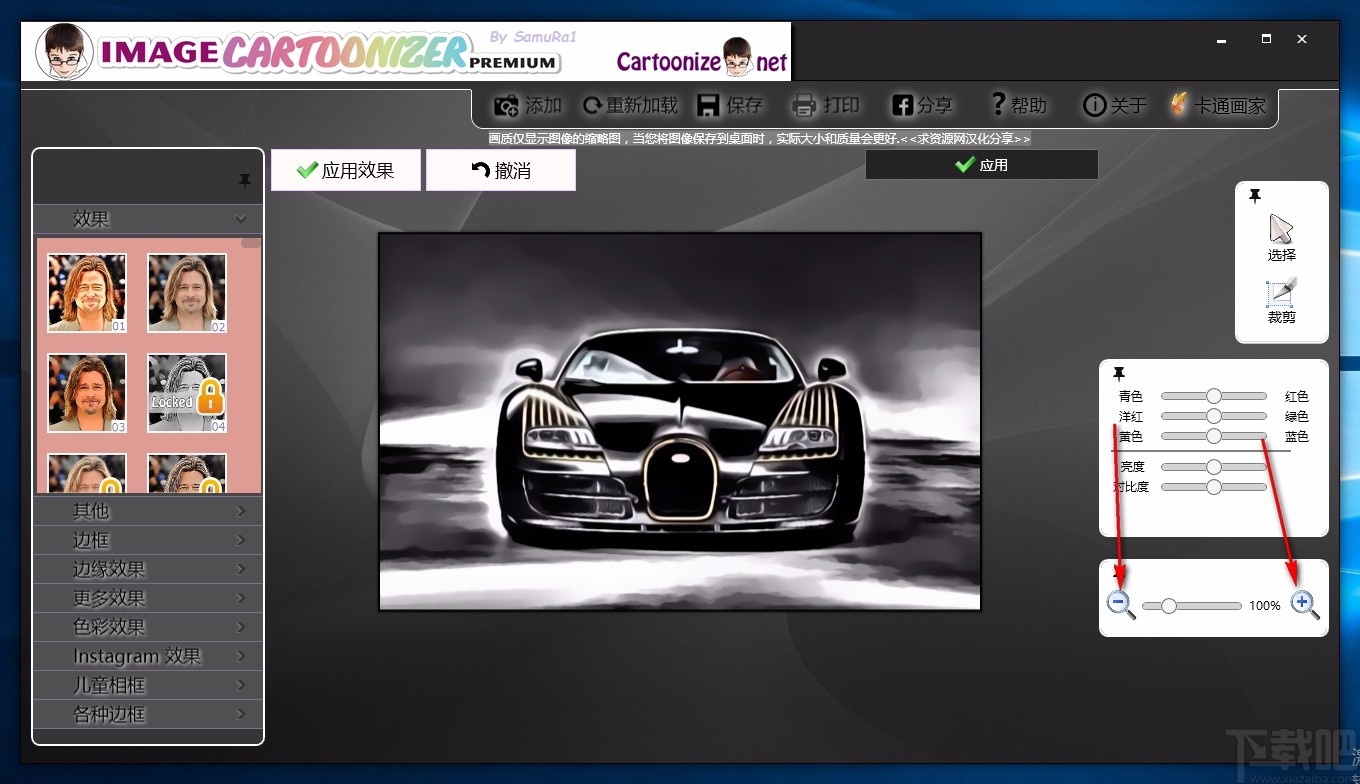1360x784 pixels.
Task: Toggle pin on tool selection panel
Action: tap(1255, 196)
